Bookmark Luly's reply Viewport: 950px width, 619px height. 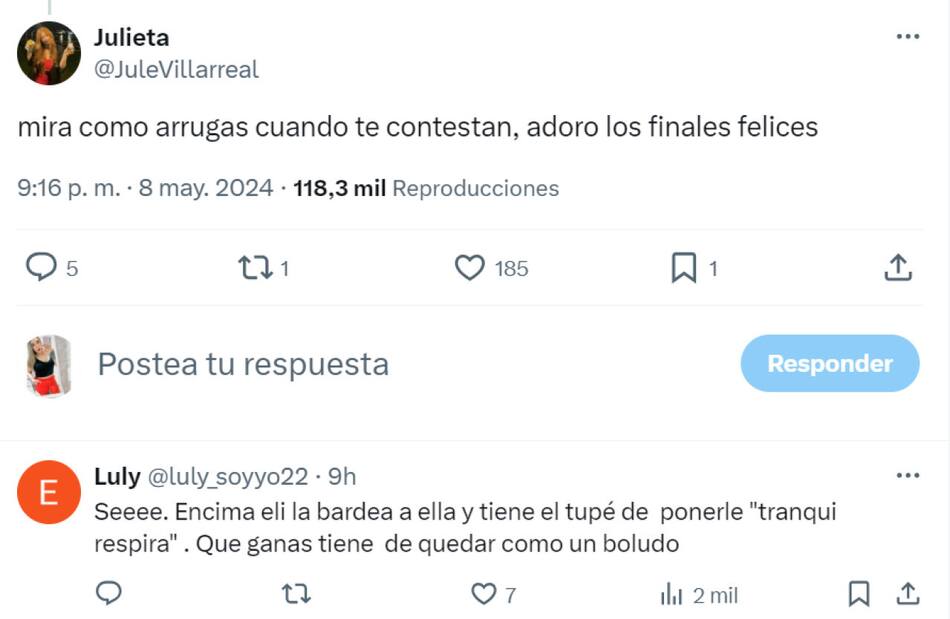858,594
